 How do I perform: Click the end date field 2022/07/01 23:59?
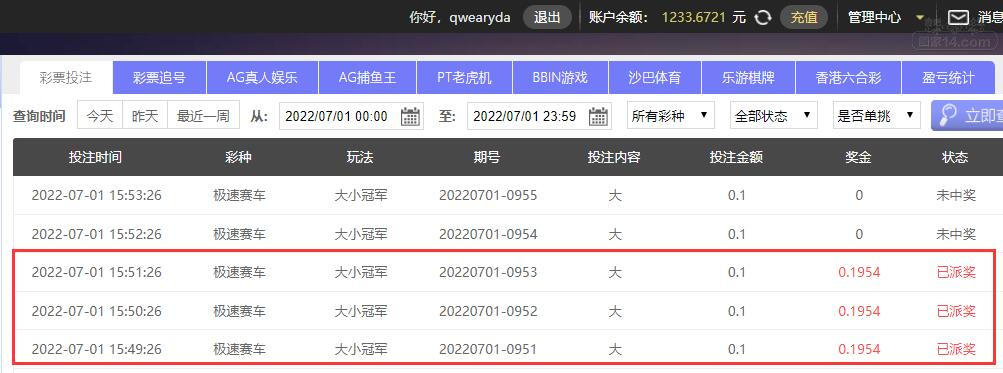point(539,116)
